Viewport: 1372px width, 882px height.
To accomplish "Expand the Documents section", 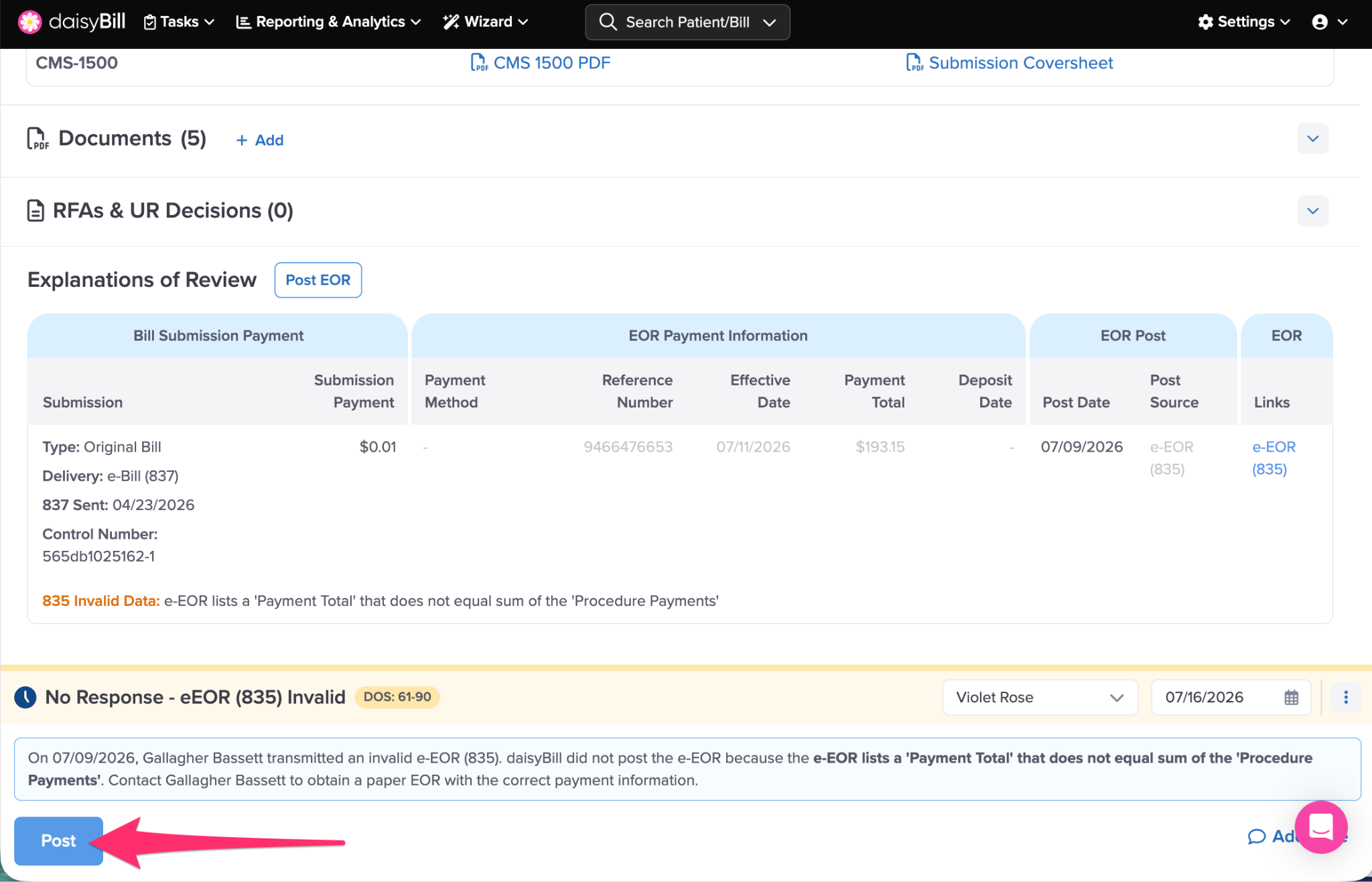I will (x=1312, y=139).
